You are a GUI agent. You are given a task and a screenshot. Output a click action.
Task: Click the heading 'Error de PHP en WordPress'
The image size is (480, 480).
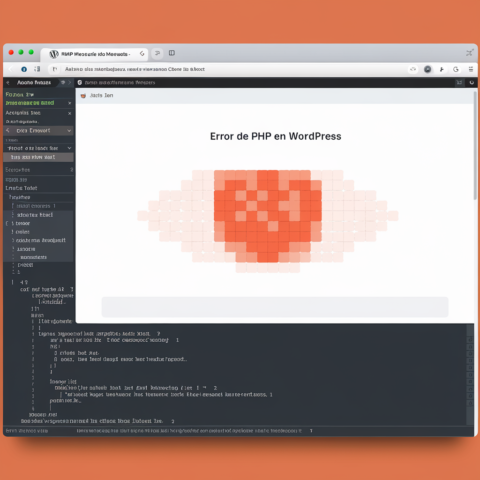coord(275,136)
